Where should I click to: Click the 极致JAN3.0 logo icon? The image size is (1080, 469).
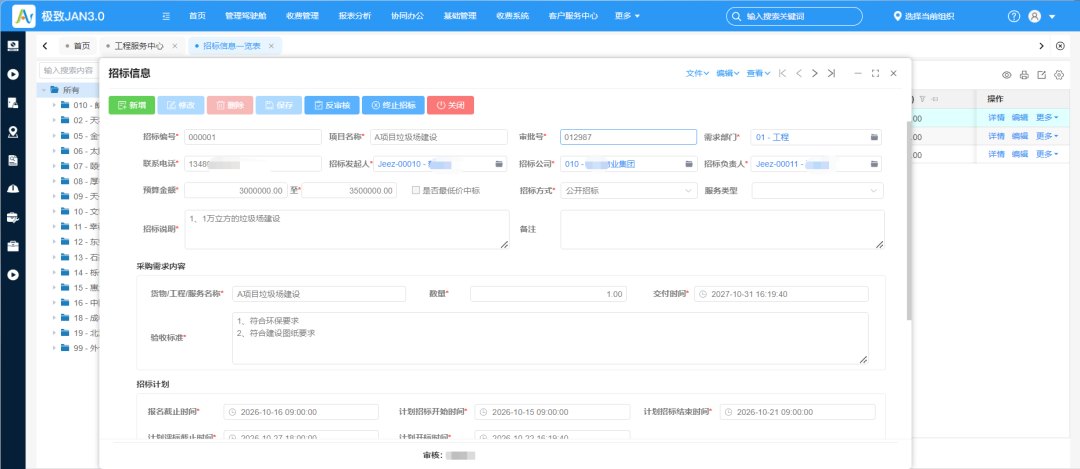click(x=23, y=15)
